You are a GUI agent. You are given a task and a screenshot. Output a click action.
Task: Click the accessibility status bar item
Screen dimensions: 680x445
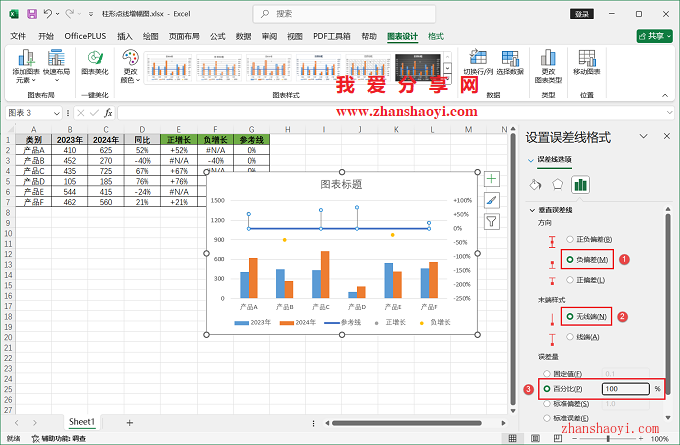click(x=59, y=438)
